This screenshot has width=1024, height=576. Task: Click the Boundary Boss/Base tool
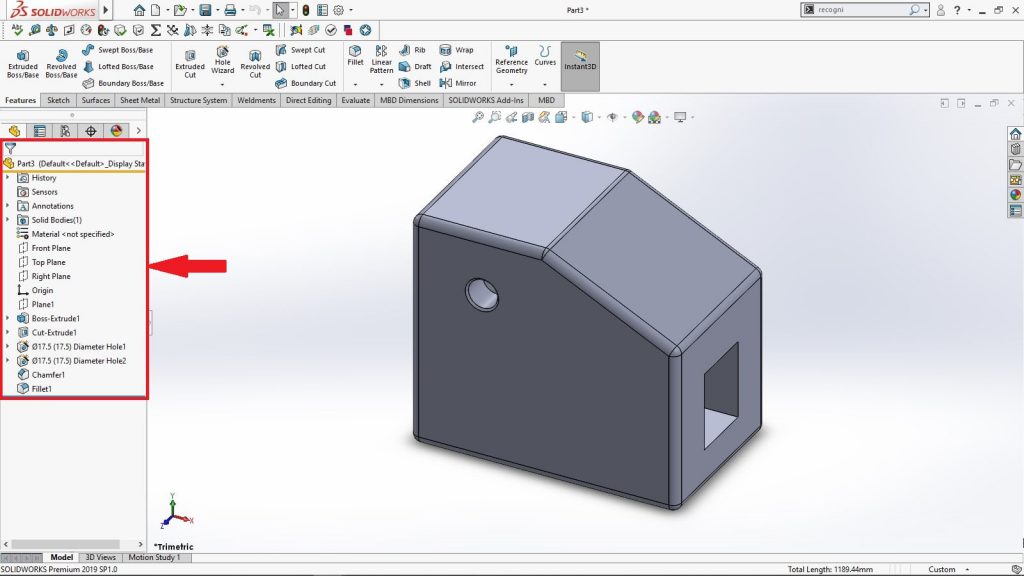123,83
